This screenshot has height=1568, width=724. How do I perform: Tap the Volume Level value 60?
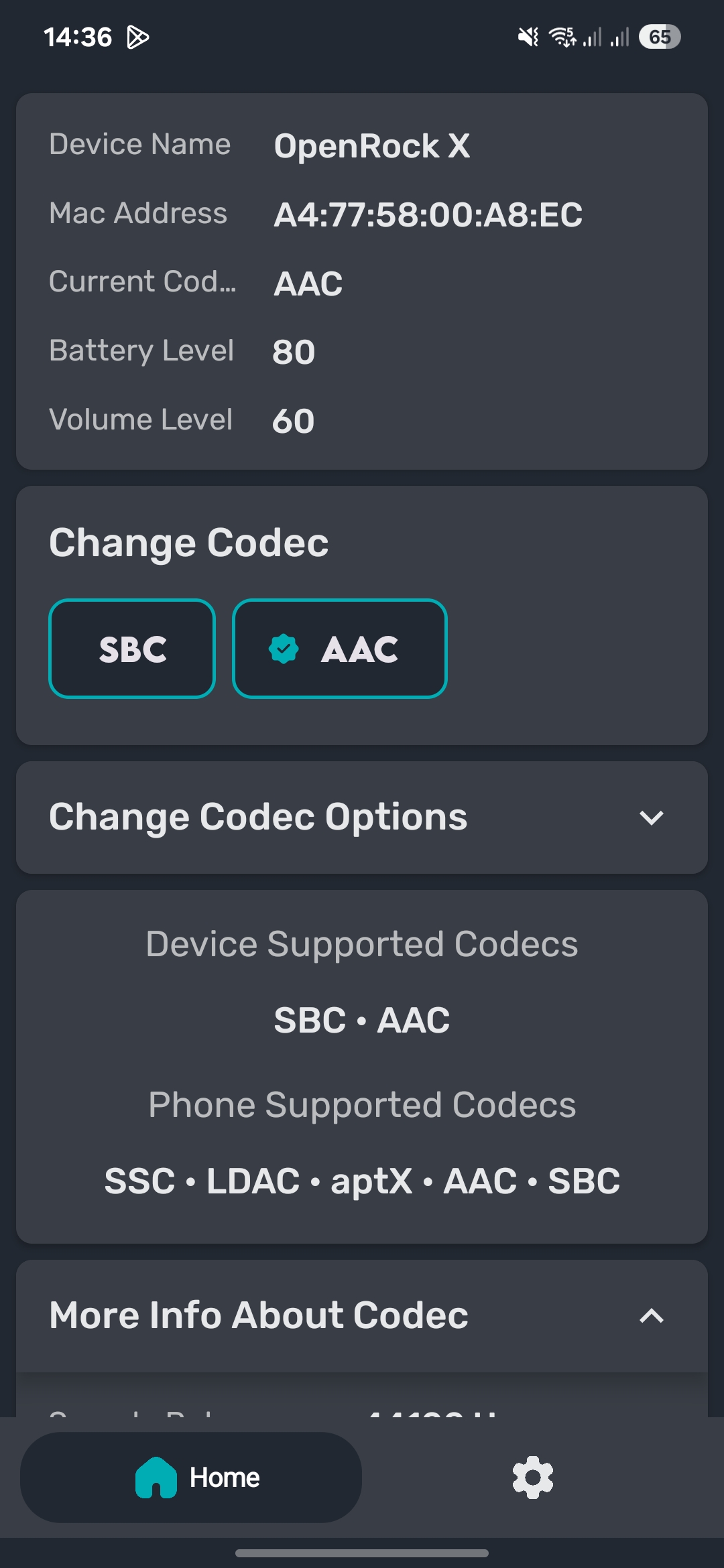point(294,421)
